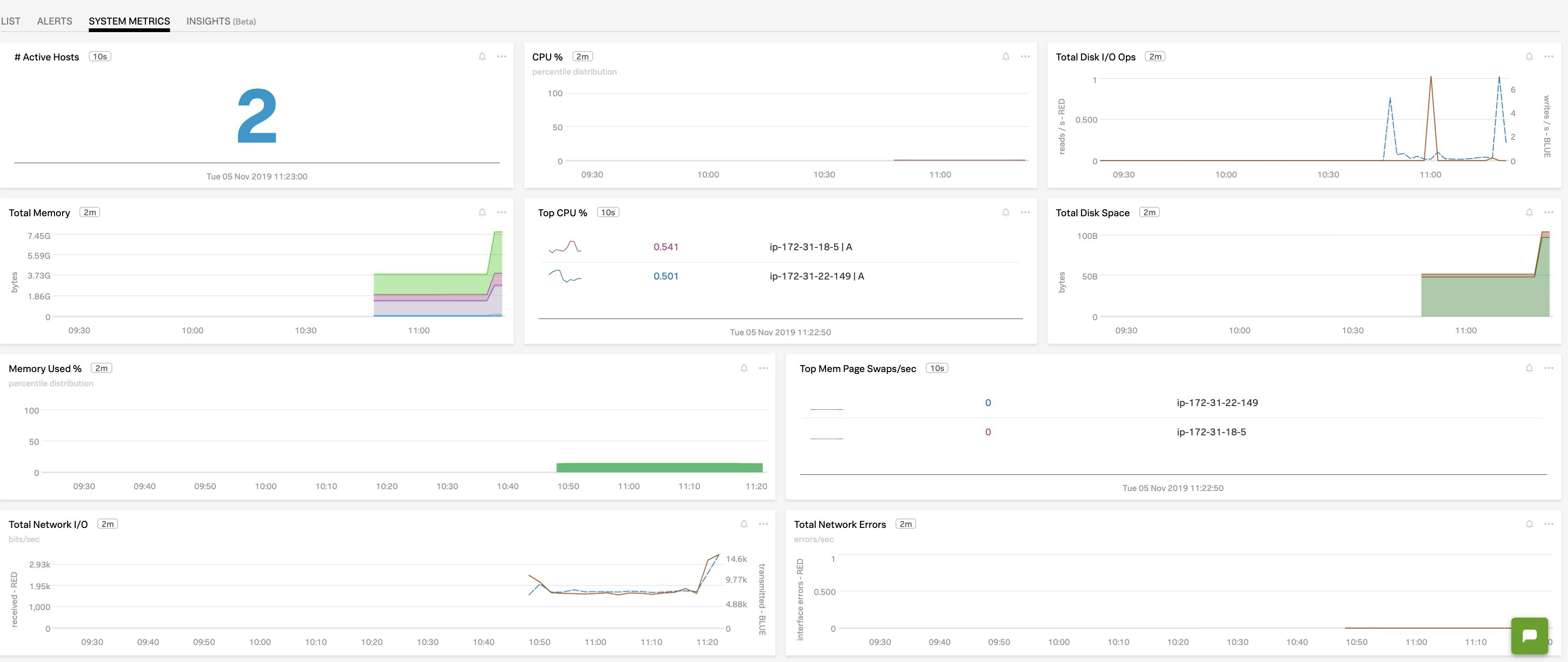Click the bell icon on Memory Used %
This screenshot has width=1568, height=662.
(x=744, y=368)
